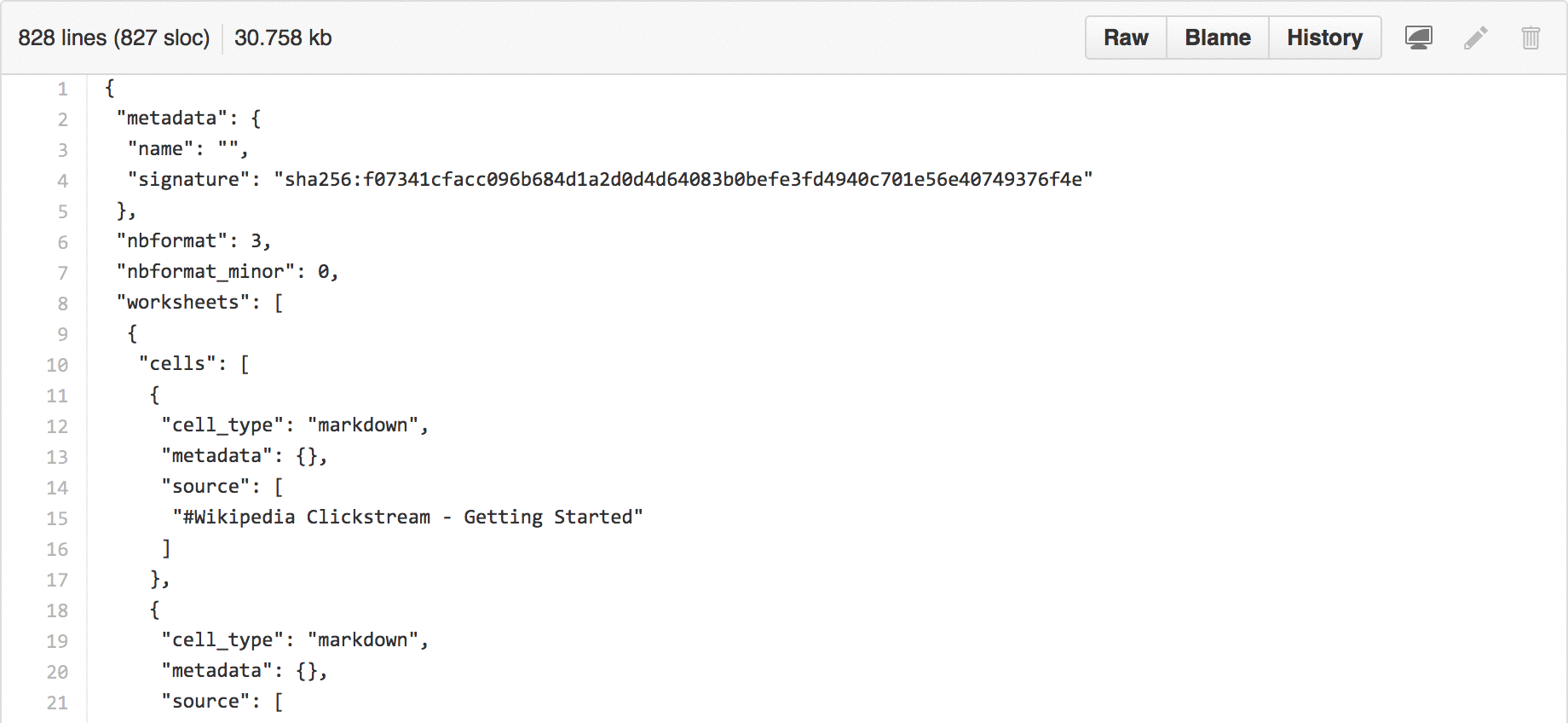This screenshot has height=723, width=1568.
Task: Click line number 10 for cells
Action: 57,365
